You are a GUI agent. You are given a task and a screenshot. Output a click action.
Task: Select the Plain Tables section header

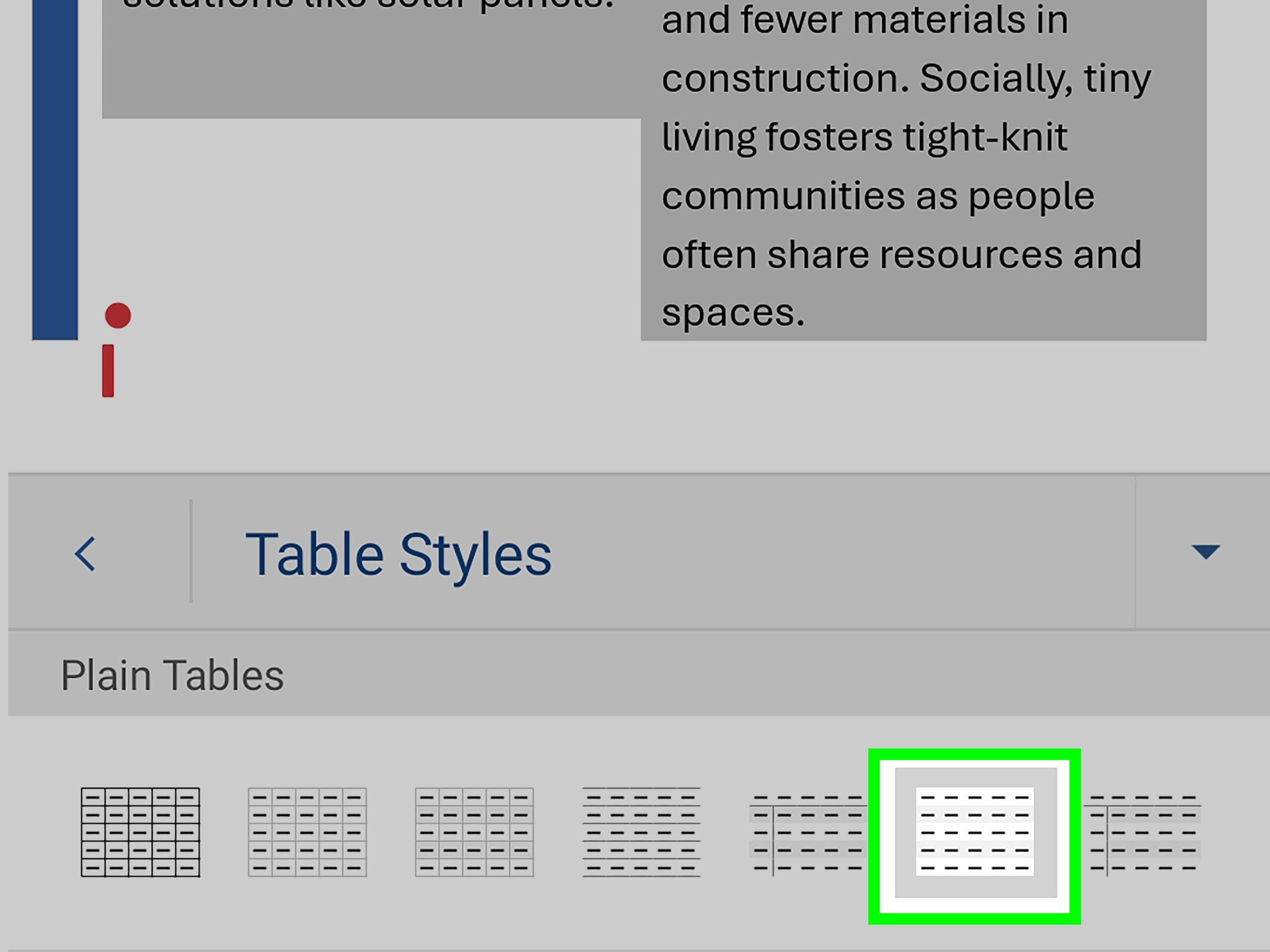172,675
